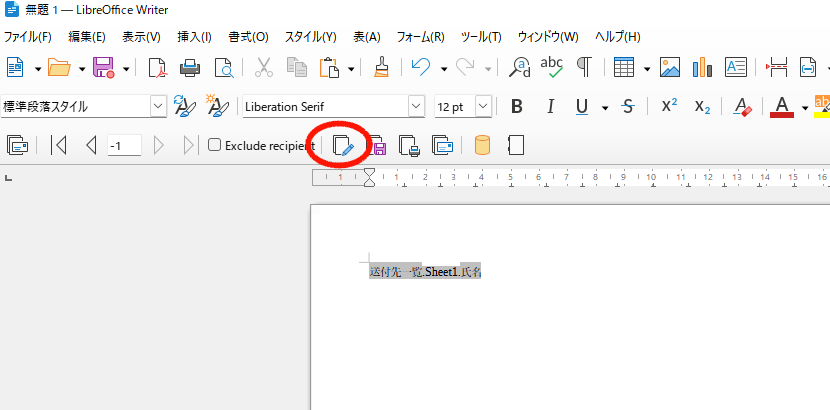
Task: Open the Liberation Serif font name dropdown
Action: pos(416,107)
